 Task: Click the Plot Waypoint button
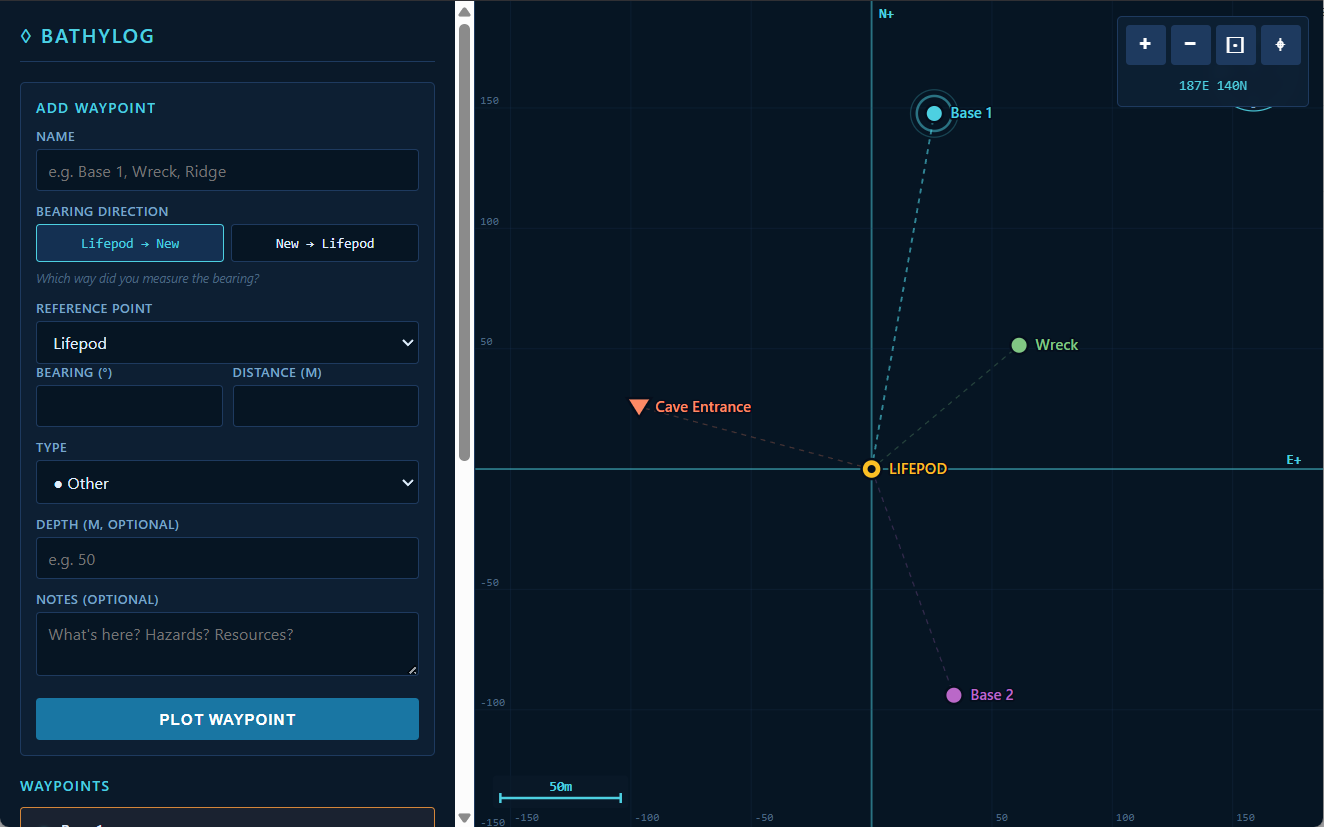tap(227, 719)
